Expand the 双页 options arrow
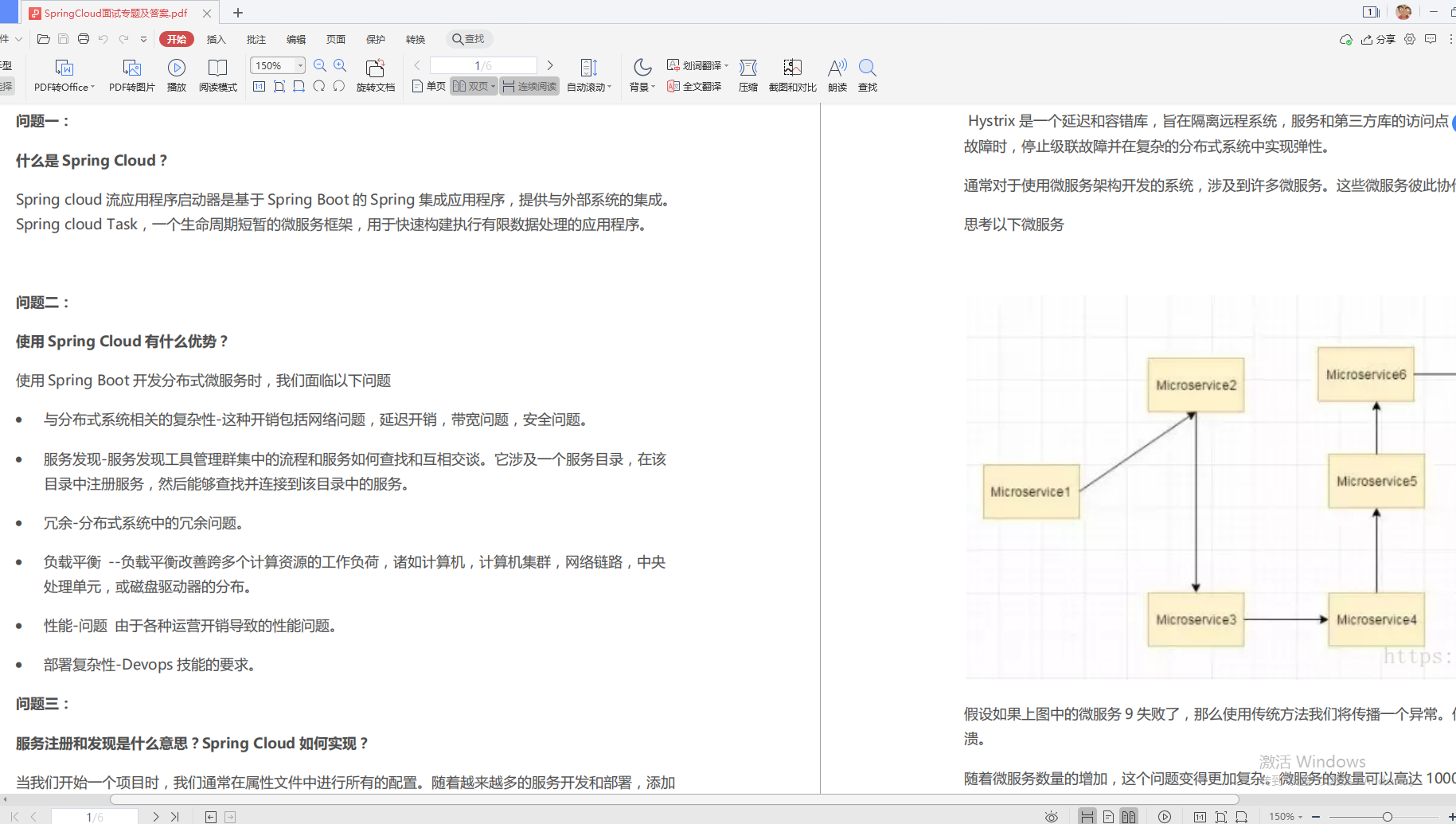 (494, 86)
